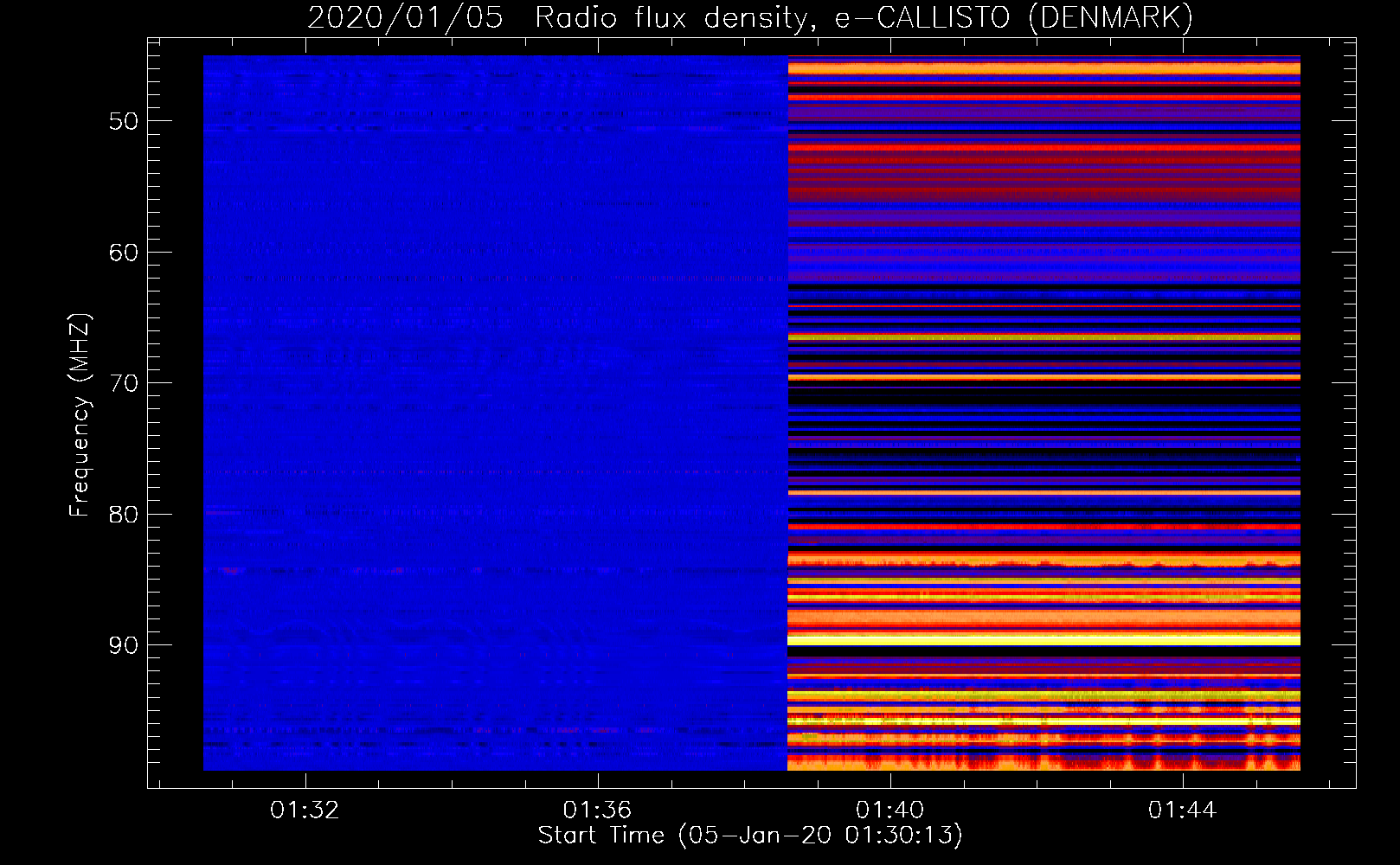Click the 70 frequency tick label
The image size is (1400, 865).
click(x=124, y=383)
